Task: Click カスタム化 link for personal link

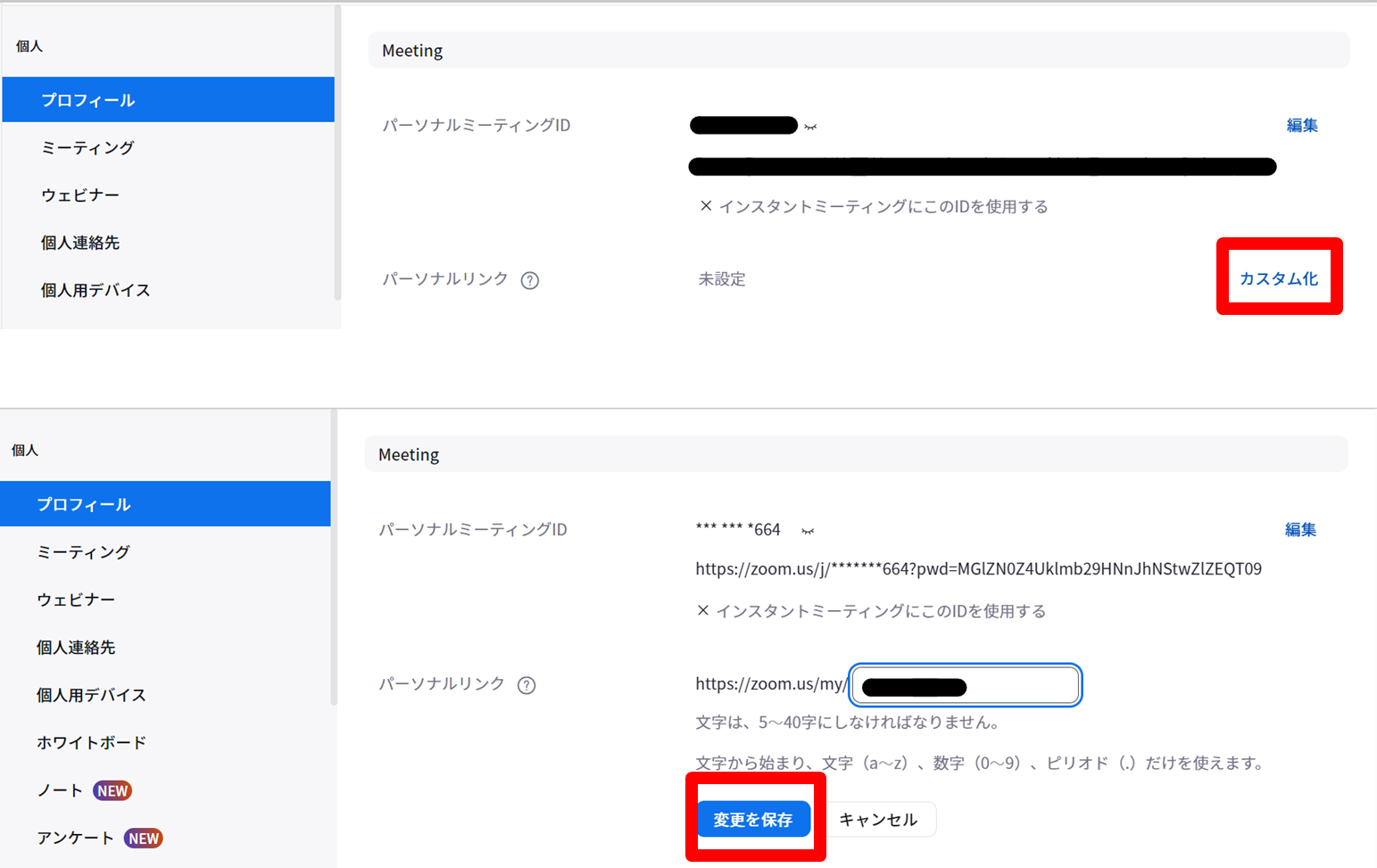Action: 1279,278
